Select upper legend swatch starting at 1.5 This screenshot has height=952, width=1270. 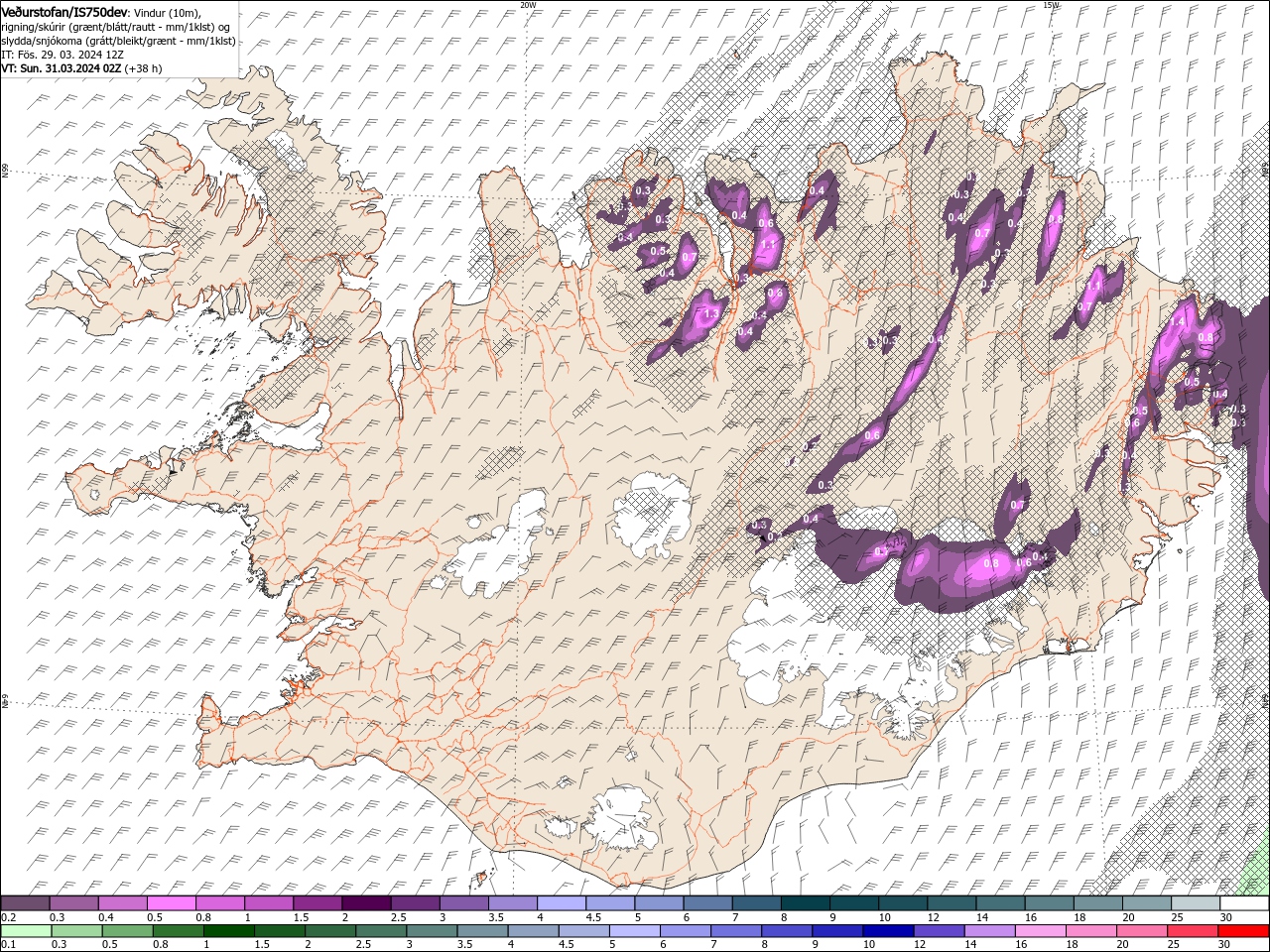coord(317,903)
